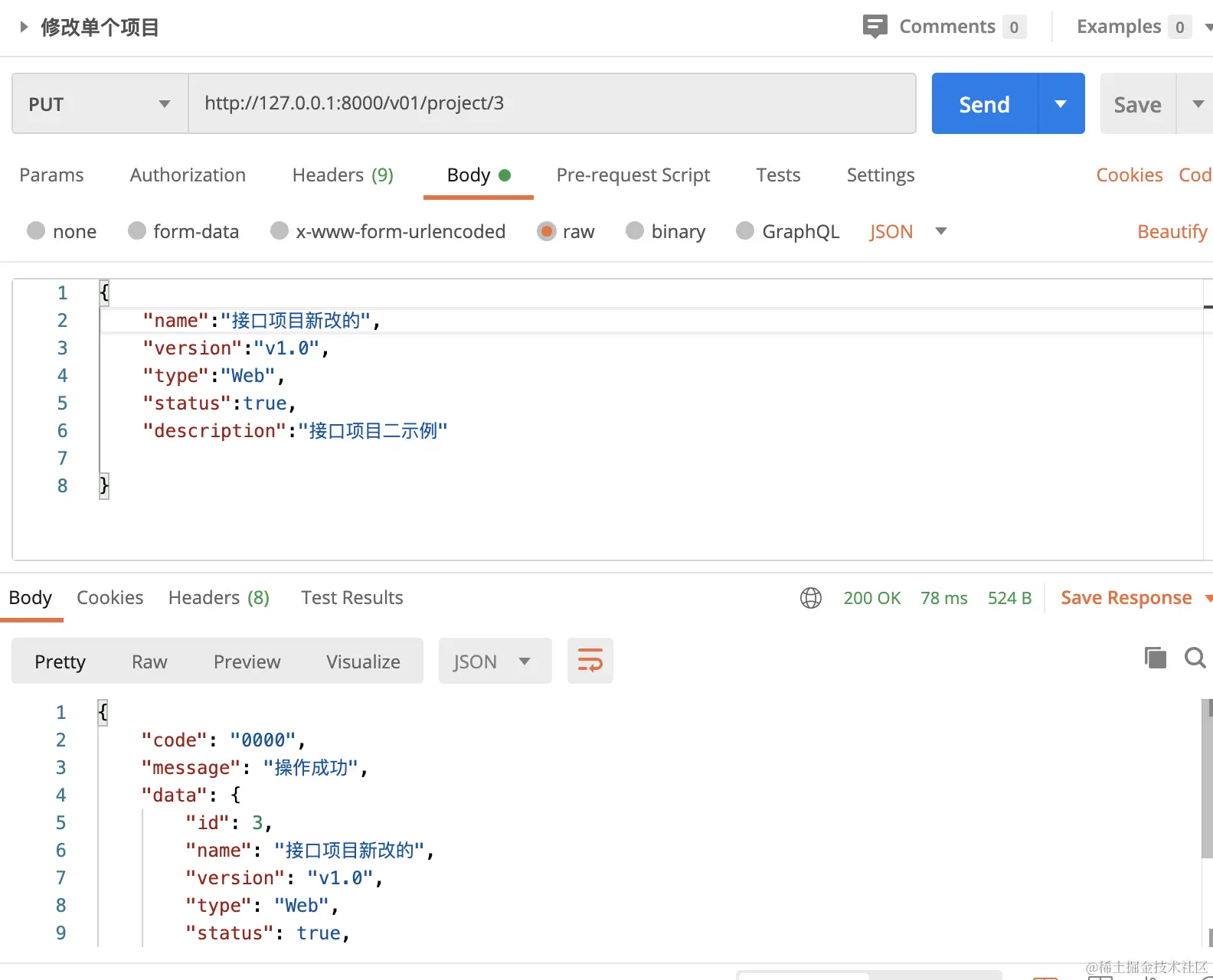1213x980 pixels.
Task: Expand the request name collapse triangle
Action: (24, 27)
